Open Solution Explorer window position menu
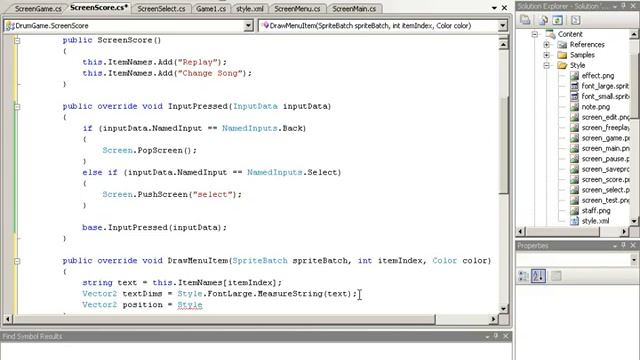 (614, 6)
